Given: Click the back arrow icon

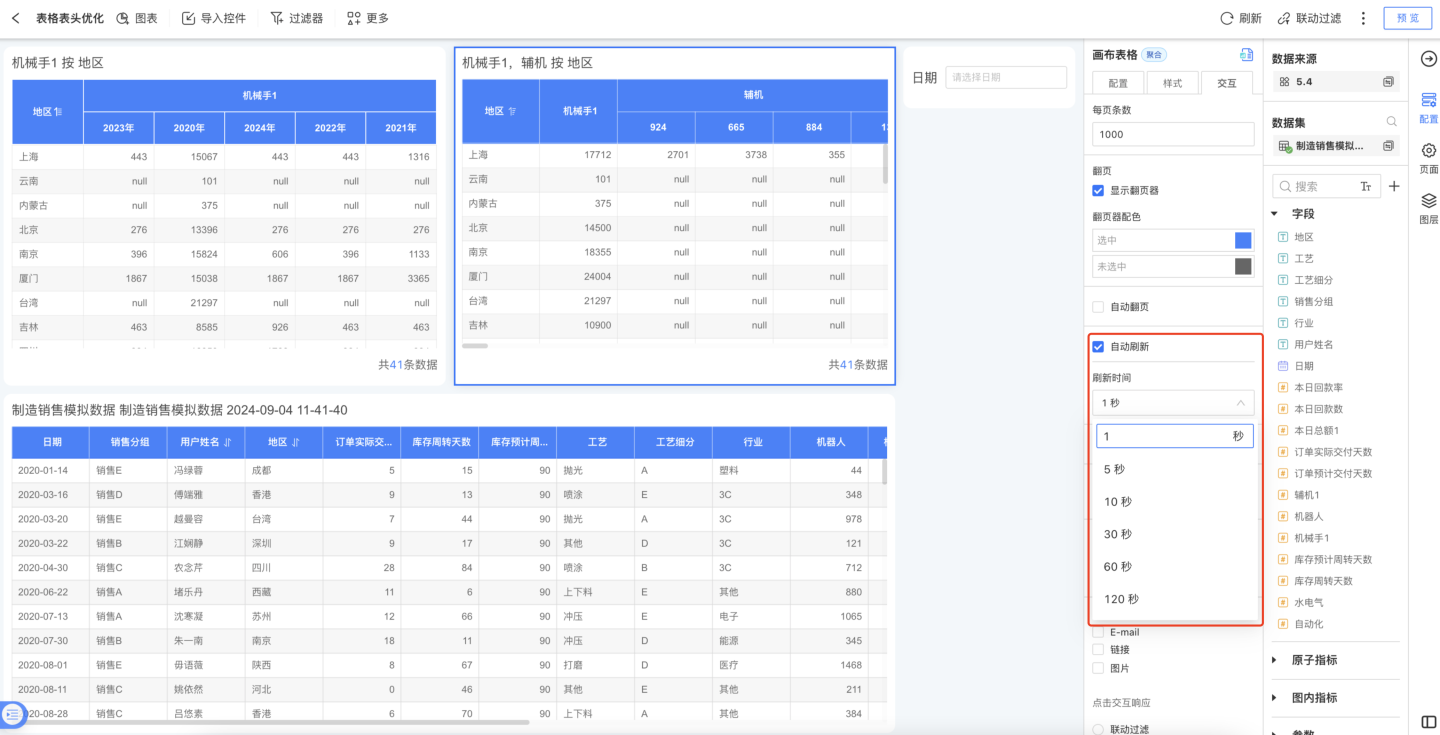Looking at the screenshot, I should [15, 18].
